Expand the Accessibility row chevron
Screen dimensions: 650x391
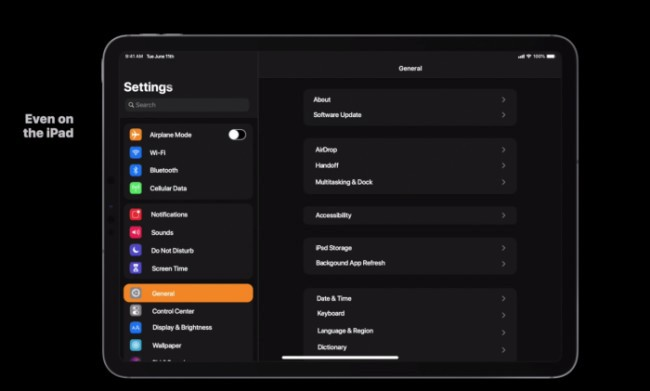click(x=503, y=215)
